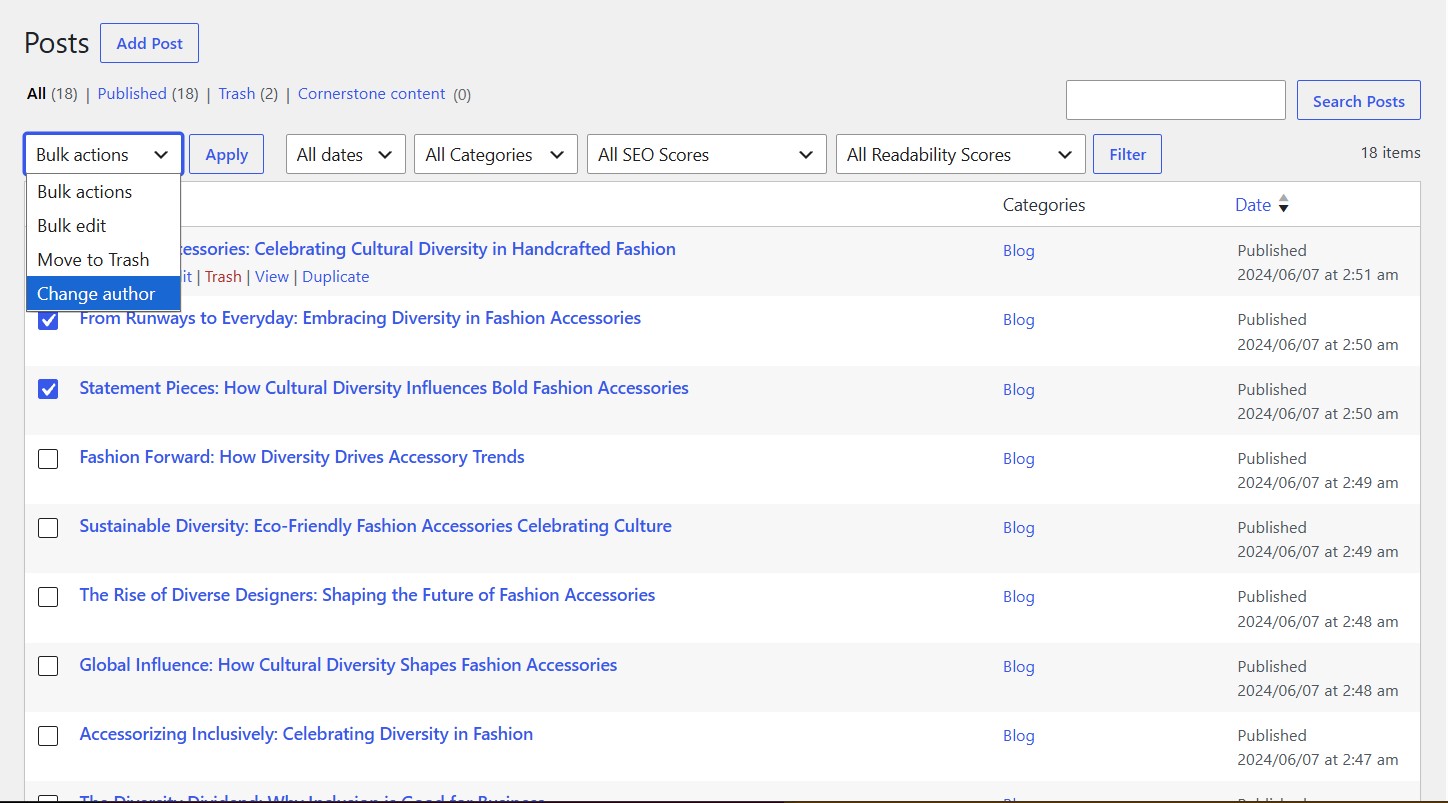Open the 'Sustainable Diversity' post title link
This screenshot has width=1448, height=803.
(x=375, y=526)
